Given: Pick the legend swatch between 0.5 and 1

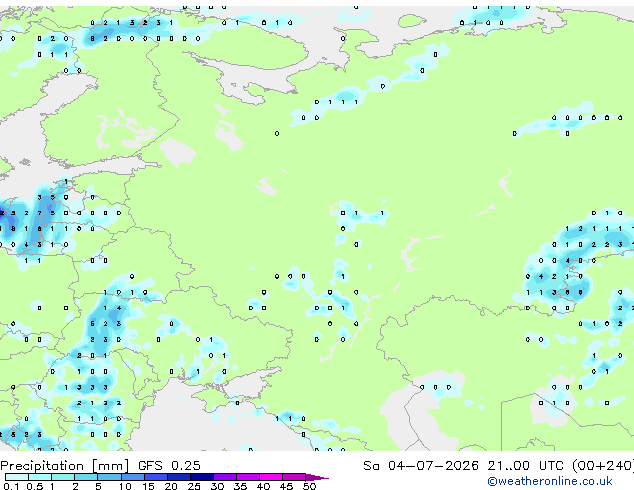Looking at the screenshot, I should tap(40, 477).
